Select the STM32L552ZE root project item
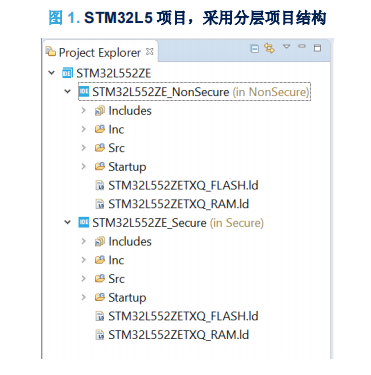 tap(107, 73)
